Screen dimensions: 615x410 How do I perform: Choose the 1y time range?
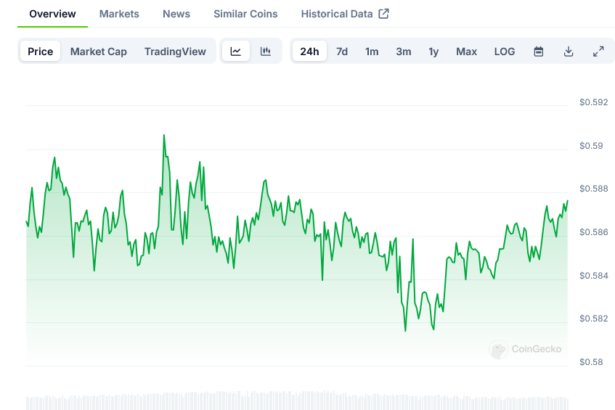pos(434,51)
